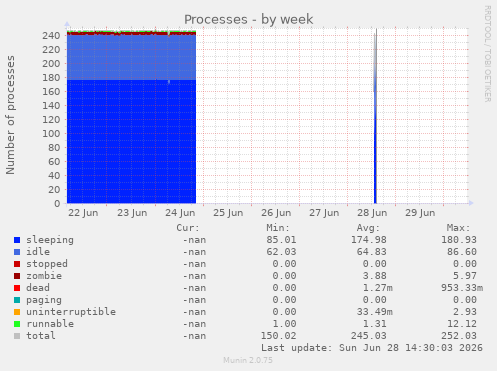
Task: Click the zombie legend color swatch
Action: [x=17, y=276]
